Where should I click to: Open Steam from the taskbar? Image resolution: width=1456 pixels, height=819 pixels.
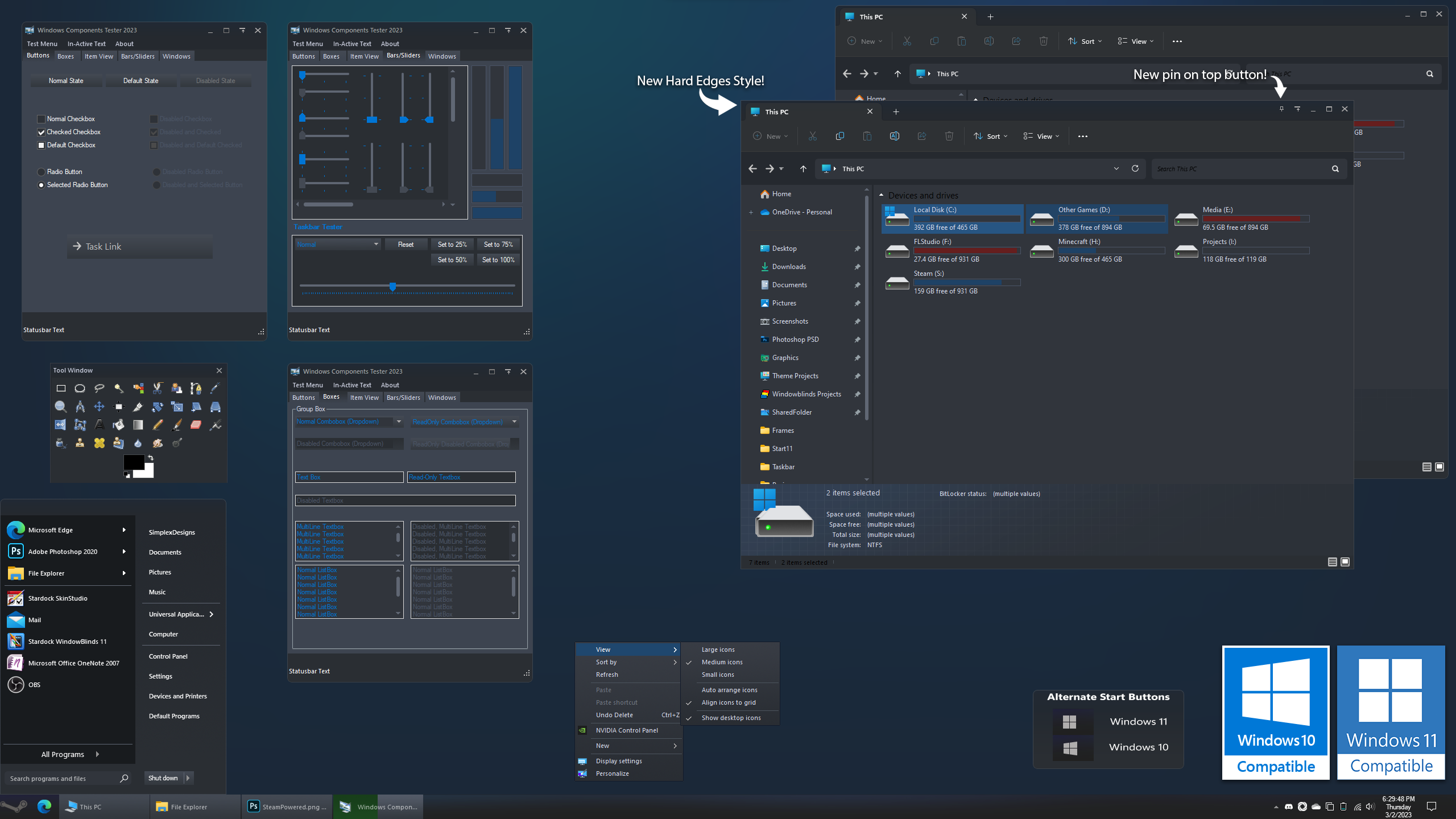pos(14,806)
